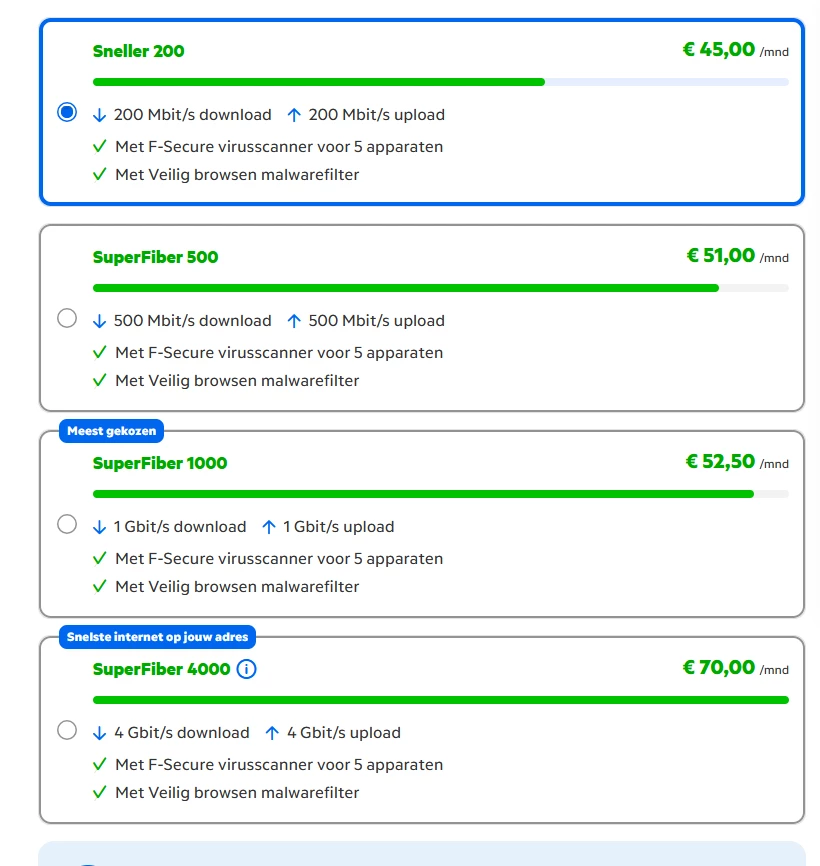Screen dimensions: 820x866
Task: Pick the SuperFiber 4000 radio button
Action: 67,730
